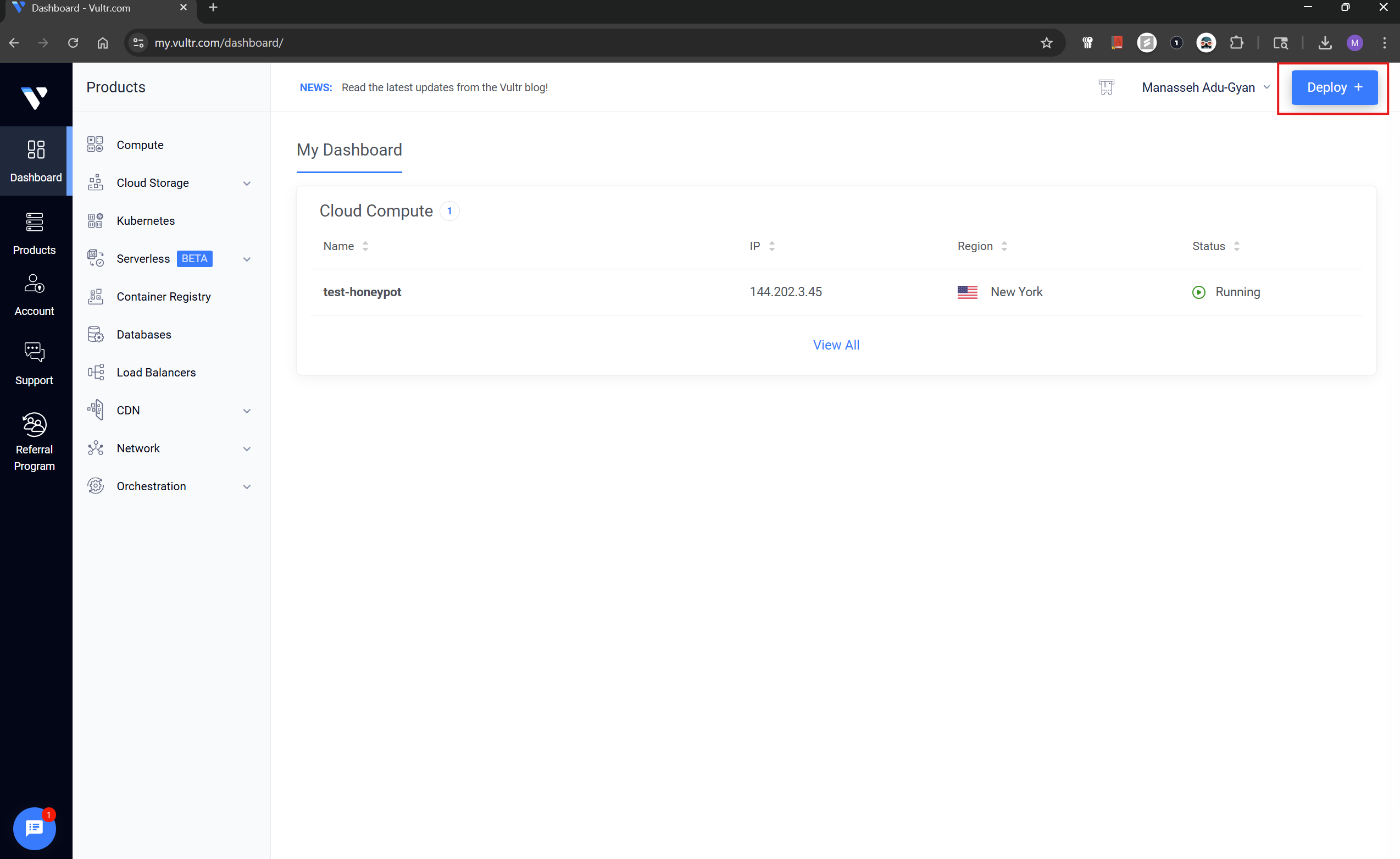This screenshot has width=1400, height=859.
Task: Open the Dashboard sidebar section
Action: tap(36, 162)
